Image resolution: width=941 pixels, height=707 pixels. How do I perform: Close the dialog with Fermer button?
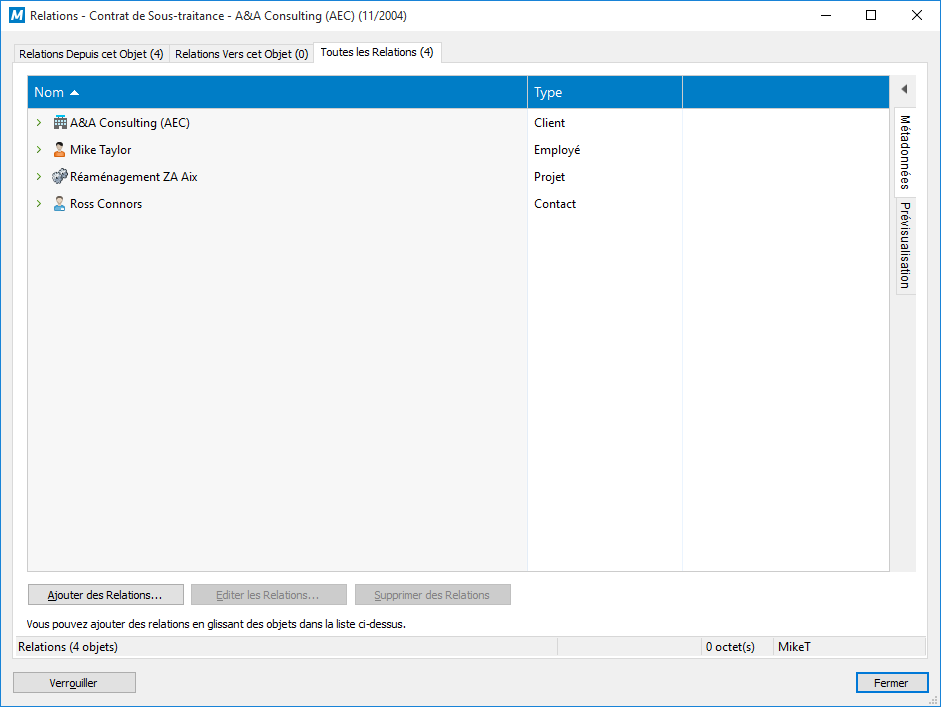[891, 683]
